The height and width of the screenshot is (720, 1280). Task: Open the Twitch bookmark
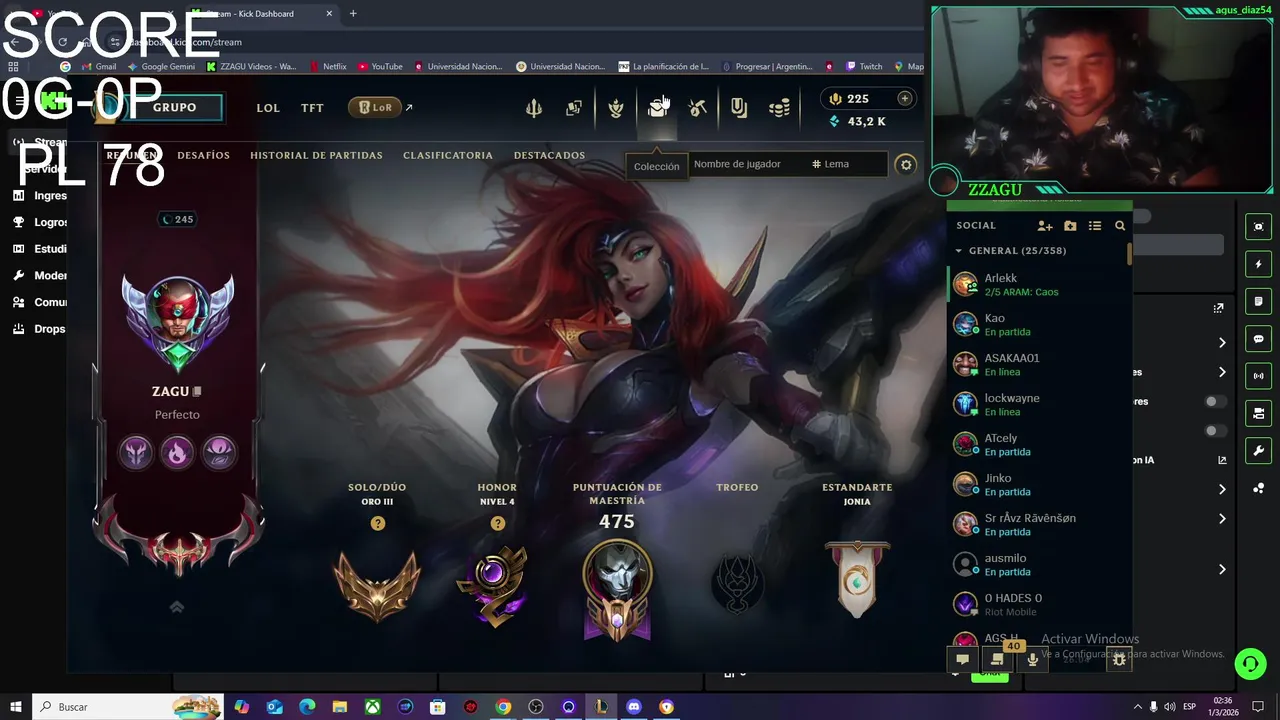864,67
